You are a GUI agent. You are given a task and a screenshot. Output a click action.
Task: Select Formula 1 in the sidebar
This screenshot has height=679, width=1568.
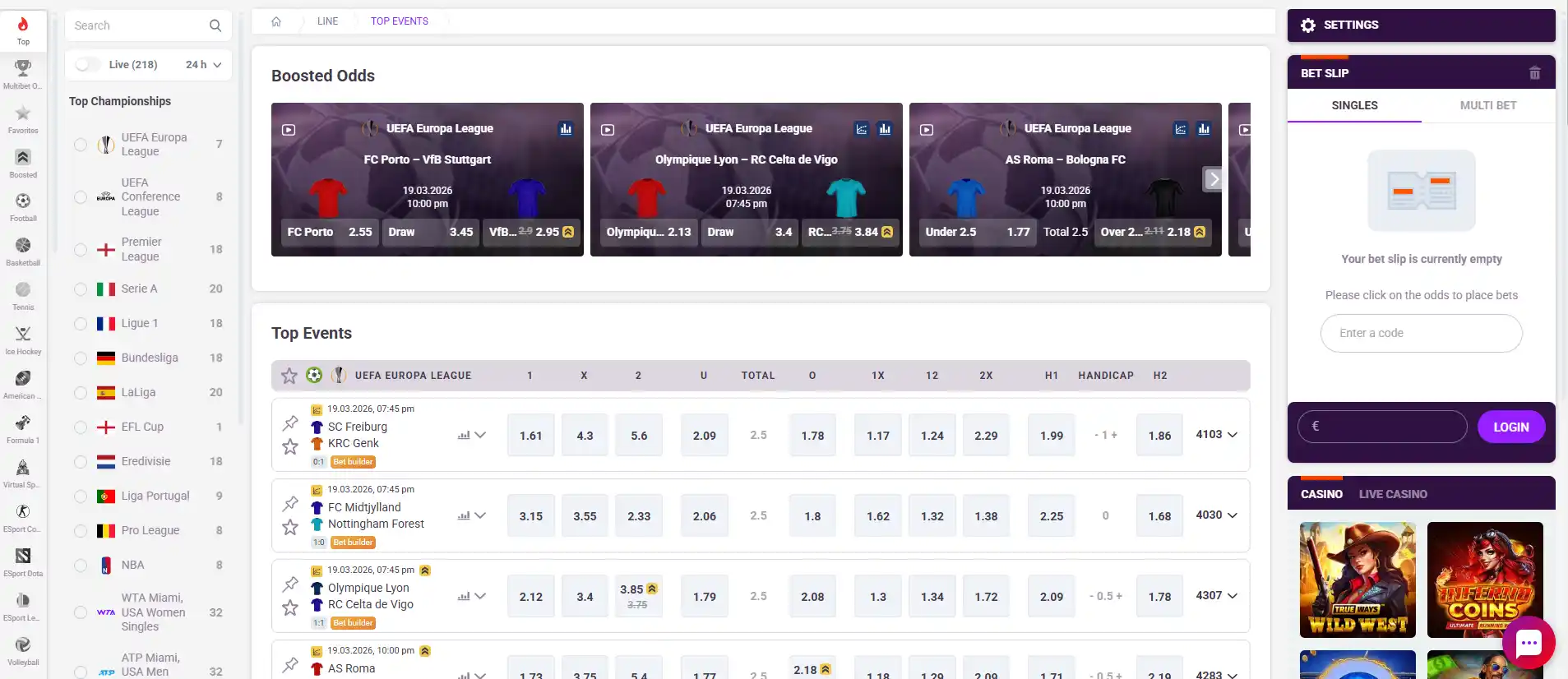(x=23, y=428)
